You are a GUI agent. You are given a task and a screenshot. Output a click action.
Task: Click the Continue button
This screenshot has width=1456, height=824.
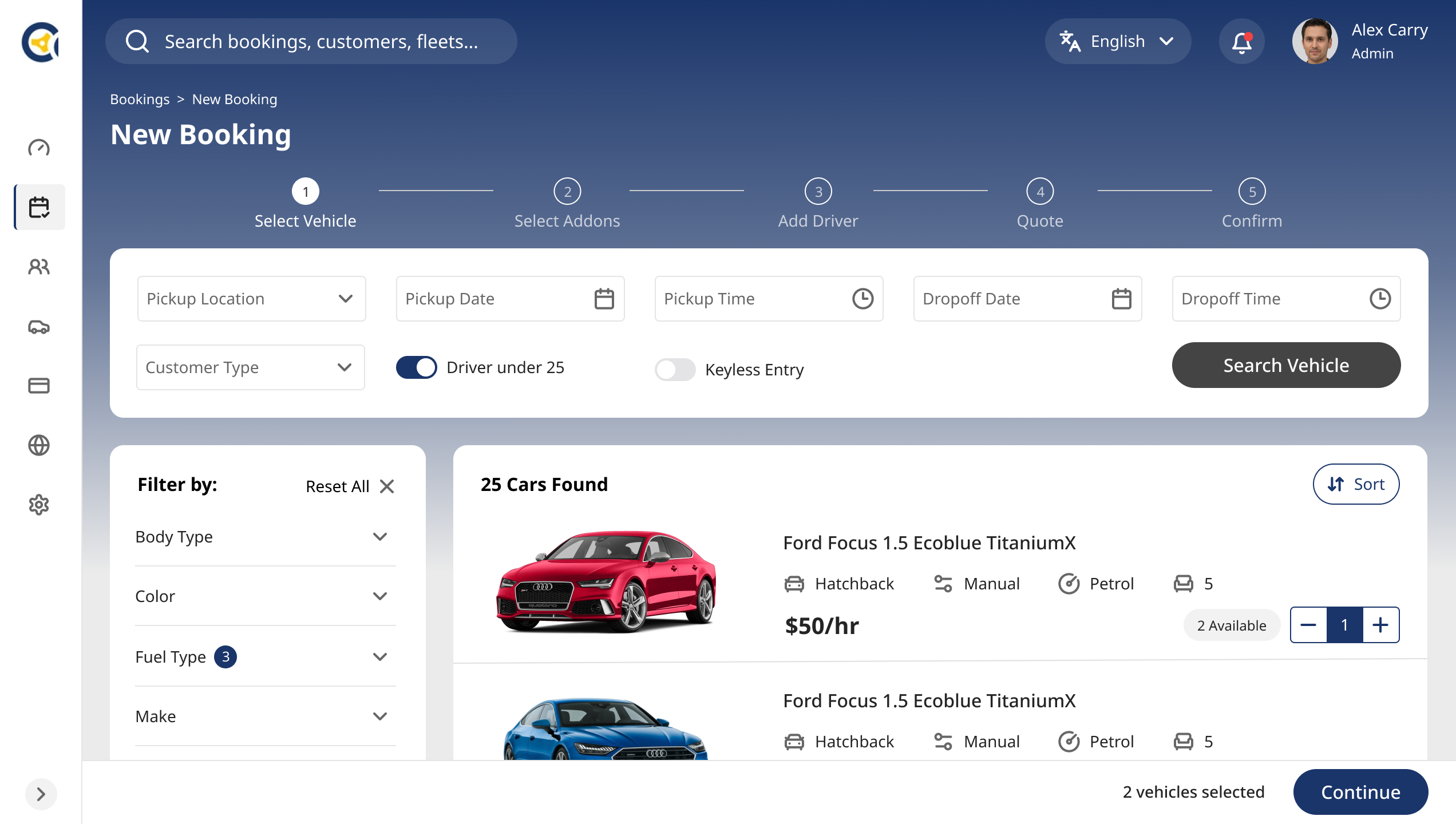1361,792
